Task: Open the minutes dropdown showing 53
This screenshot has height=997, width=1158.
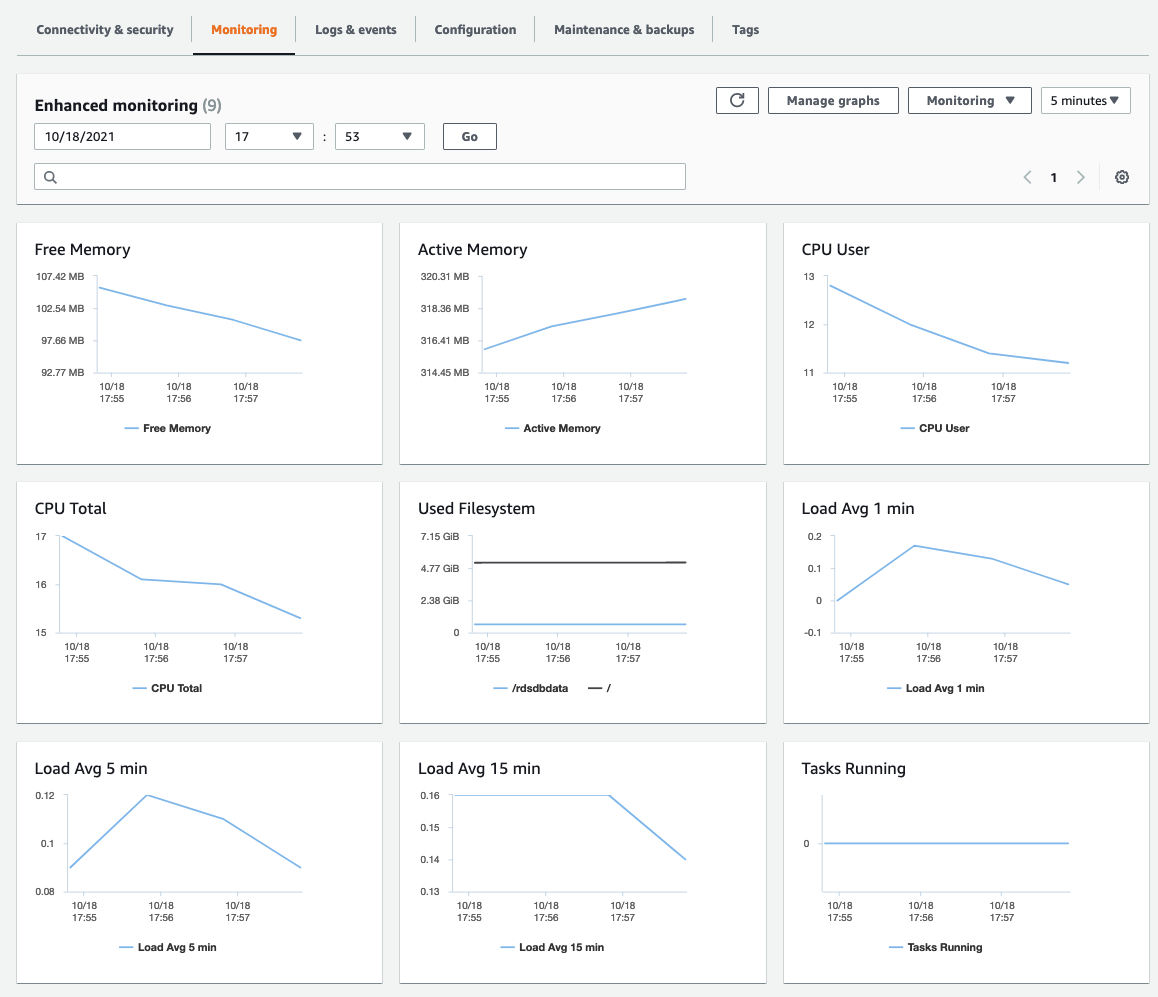Action: point(379,136)
